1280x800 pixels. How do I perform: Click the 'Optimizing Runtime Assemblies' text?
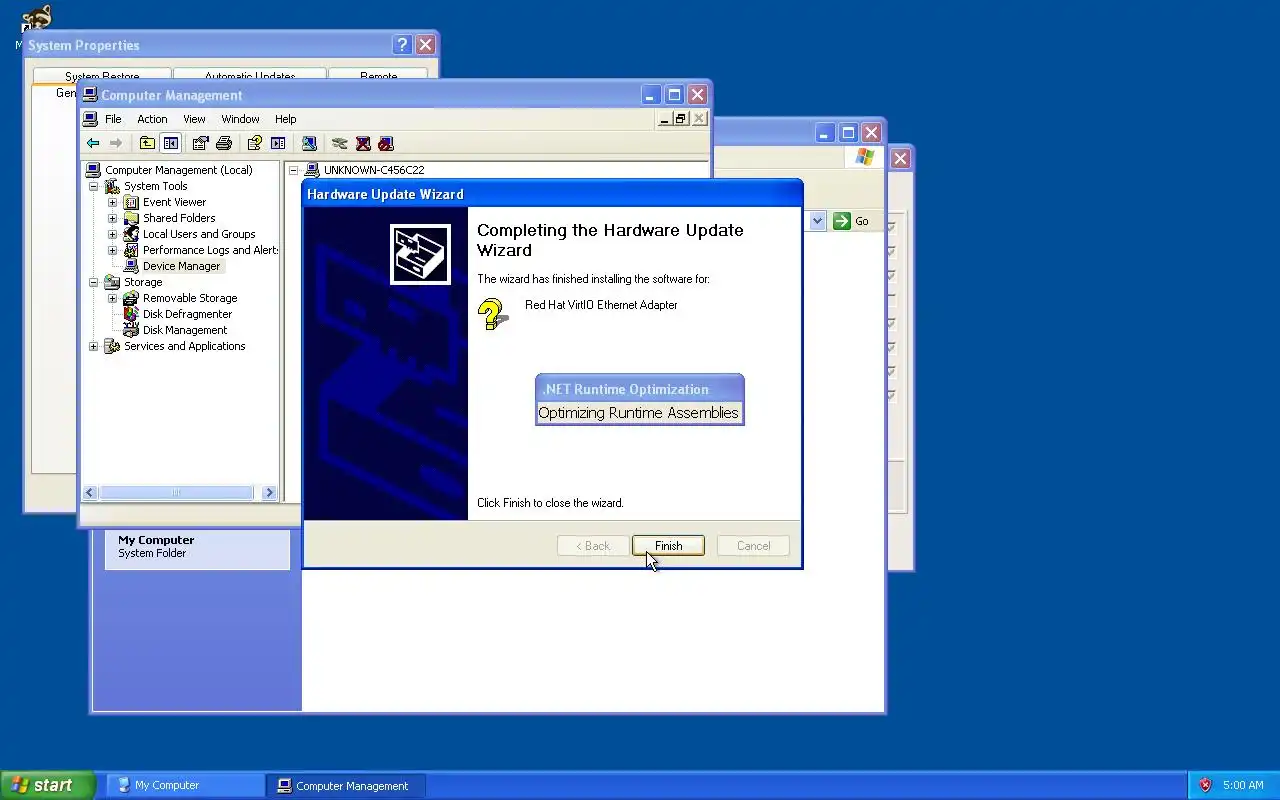[638, 413]
